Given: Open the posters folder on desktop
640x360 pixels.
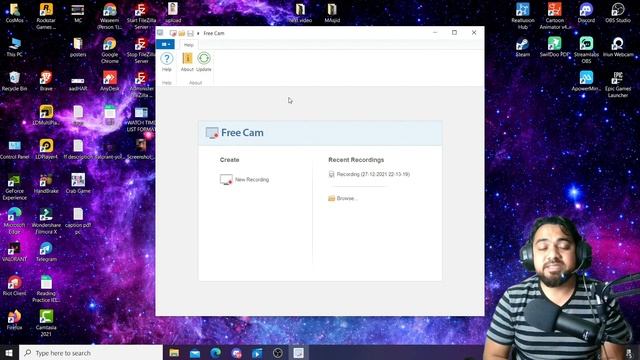Looking at the screenshot, I should click(78, 47).
